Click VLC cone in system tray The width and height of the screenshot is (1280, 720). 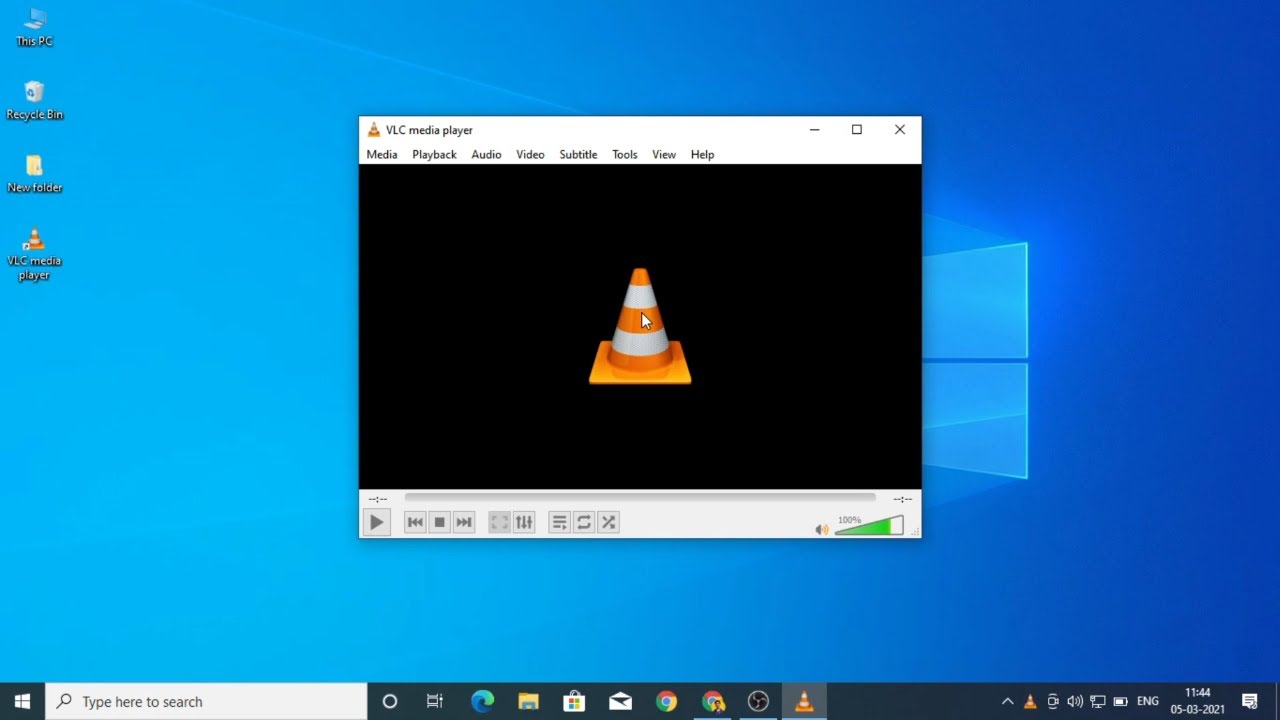(1030, 701)
